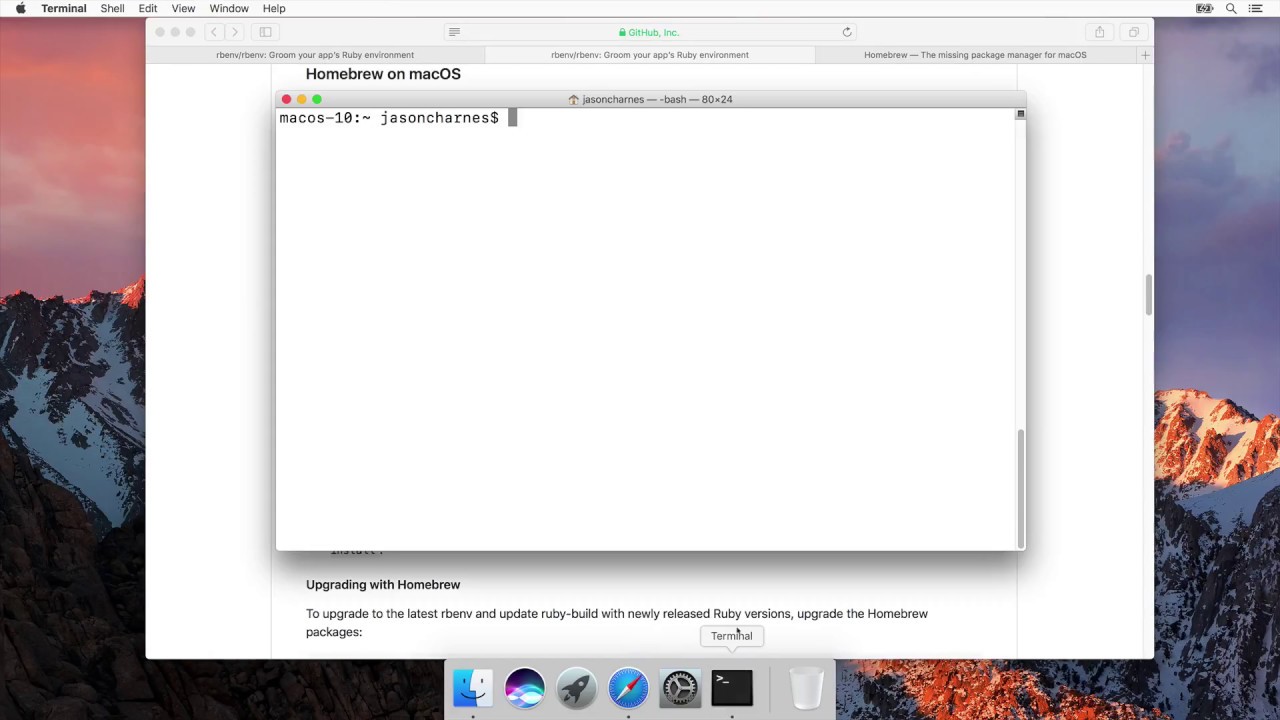This screenshot has width=1280, height=720.
Task: Open the Shell menu
Action: tap(112, 8)
